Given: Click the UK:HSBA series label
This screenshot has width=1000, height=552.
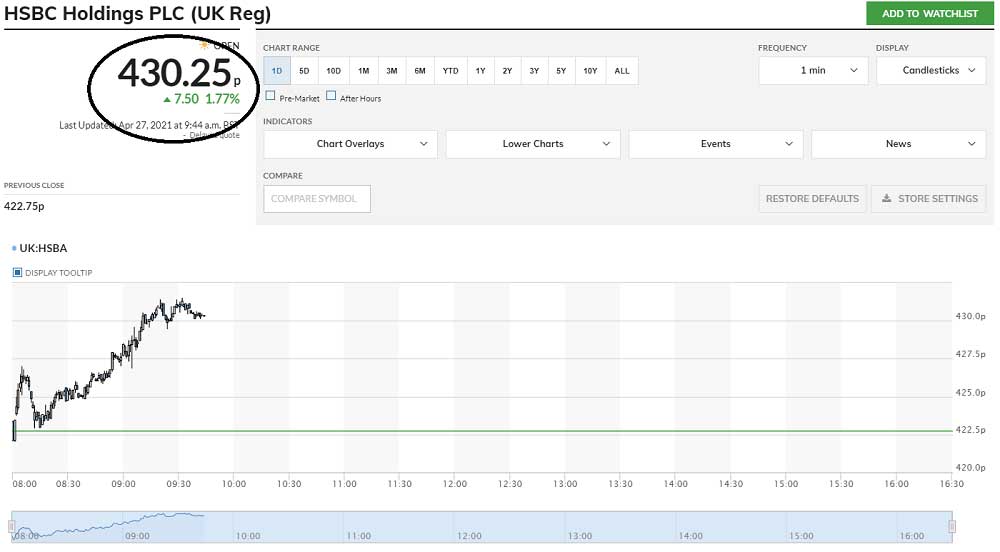Looking at the screenshot, I should click(x=43, y=248).
